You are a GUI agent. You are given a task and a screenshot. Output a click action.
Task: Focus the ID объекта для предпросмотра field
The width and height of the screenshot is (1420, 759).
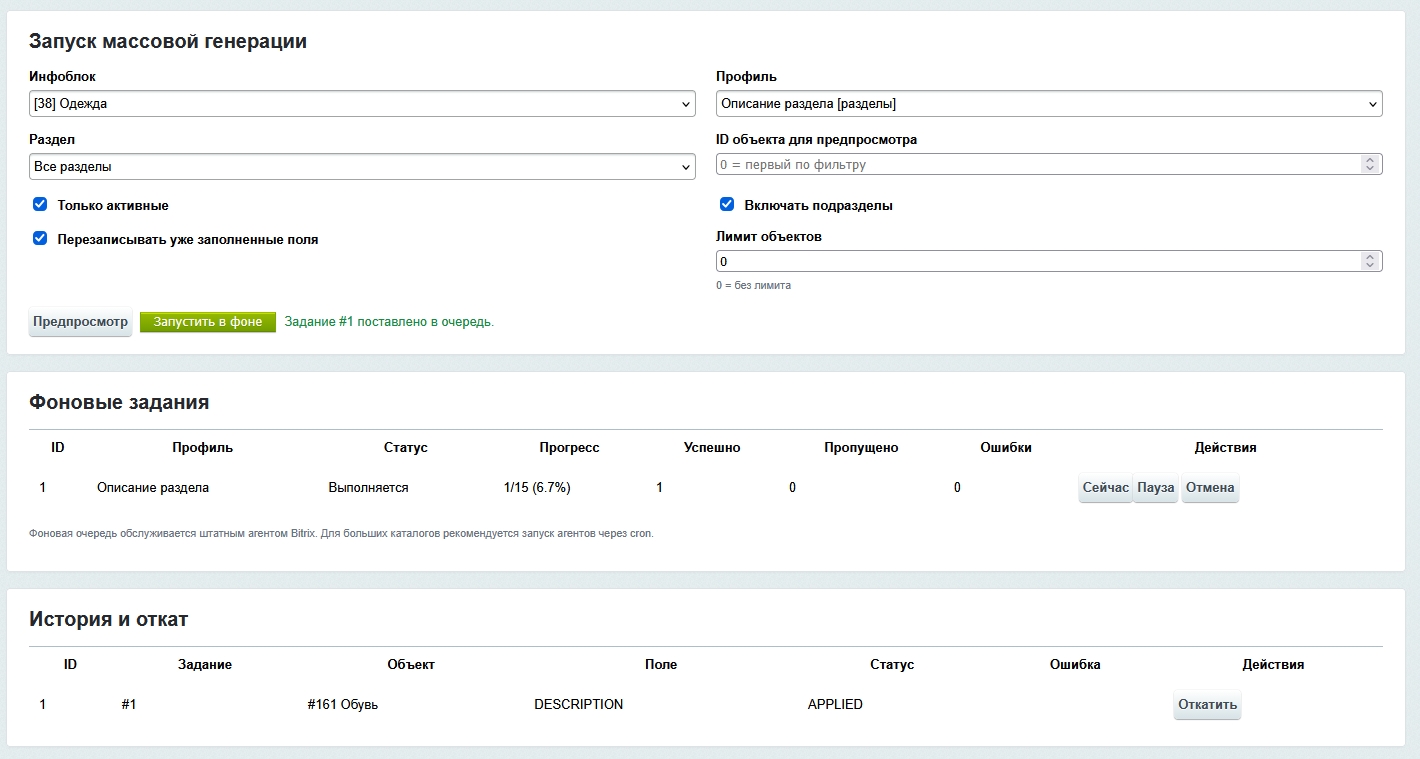tap(1049, 164)
